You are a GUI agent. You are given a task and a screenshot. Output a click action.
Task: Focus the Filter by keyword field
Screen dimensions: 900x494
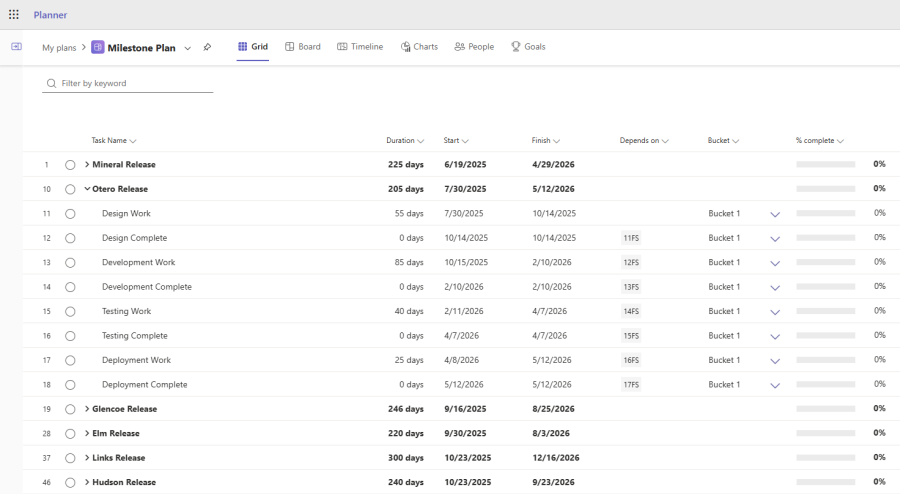[x=127, y=83]
